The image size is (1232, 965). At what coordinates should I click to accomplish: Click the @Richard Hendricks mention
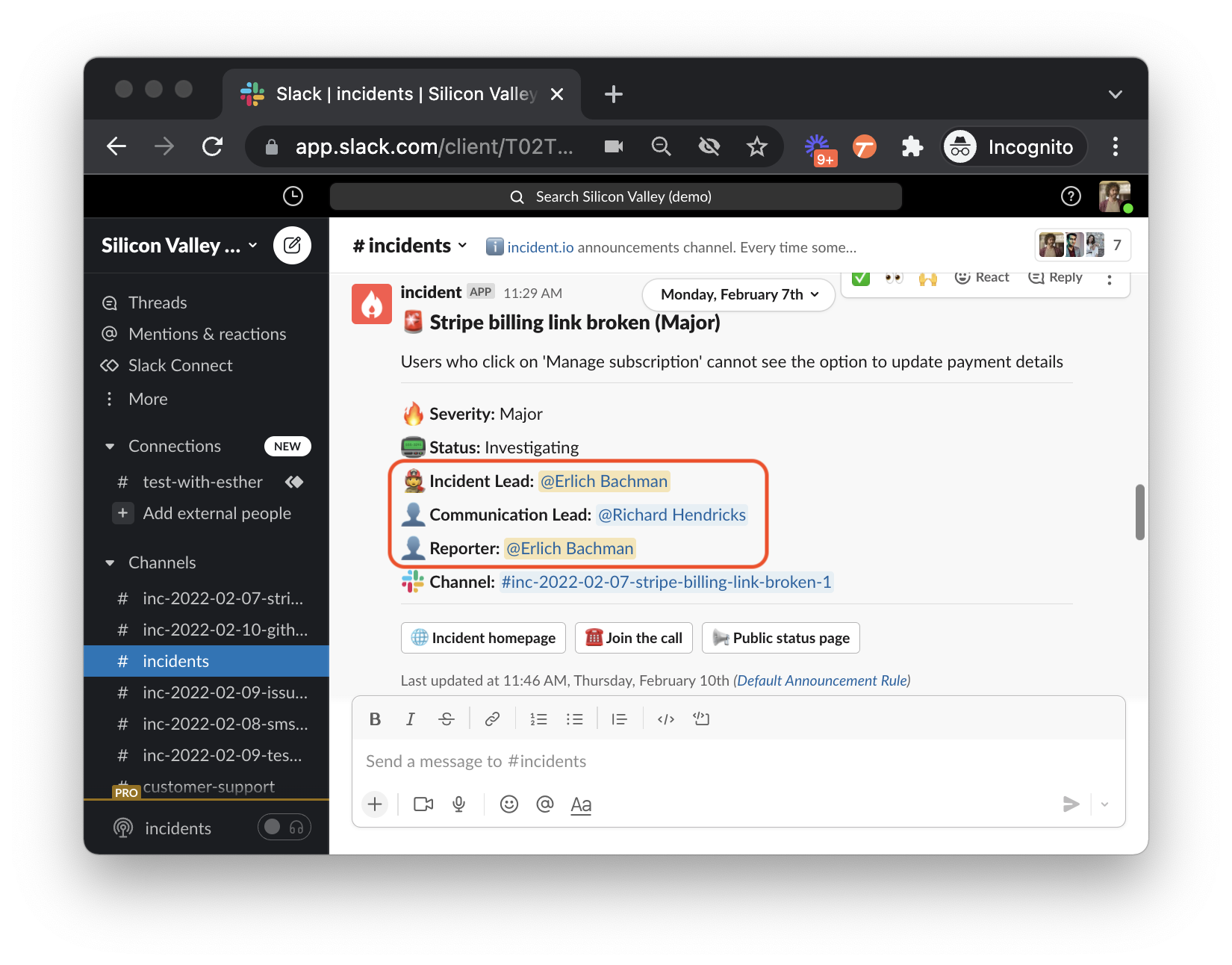(x=672, y=515)
